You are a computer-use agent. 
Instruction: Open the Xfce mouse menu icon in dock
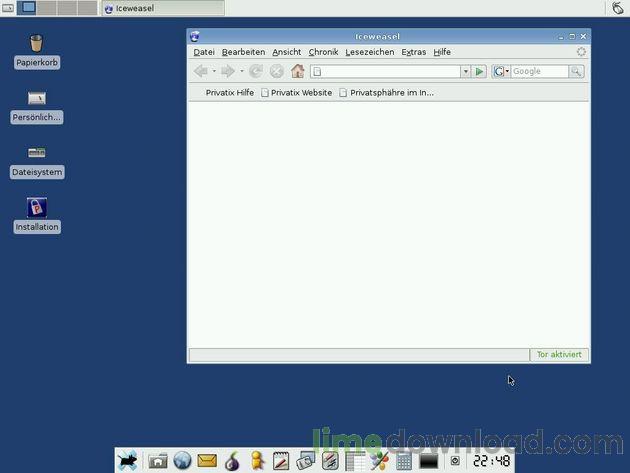click(128, 461)
